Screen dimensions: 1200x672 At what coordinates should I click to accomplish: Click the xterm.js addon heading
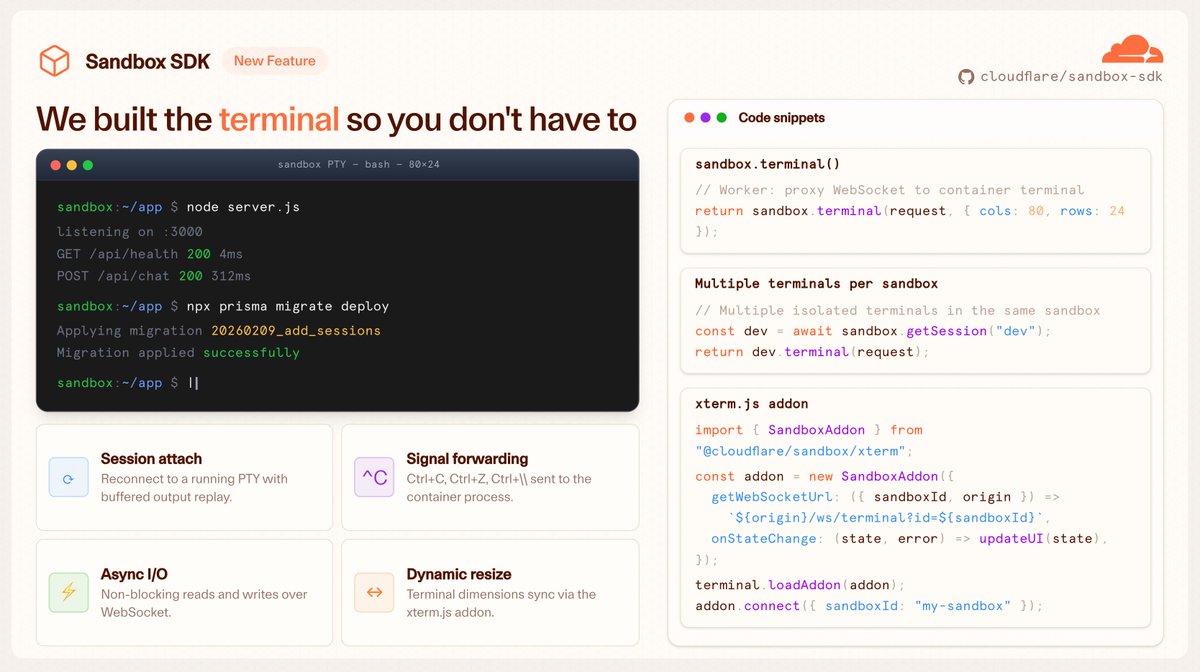click(752, 404)
